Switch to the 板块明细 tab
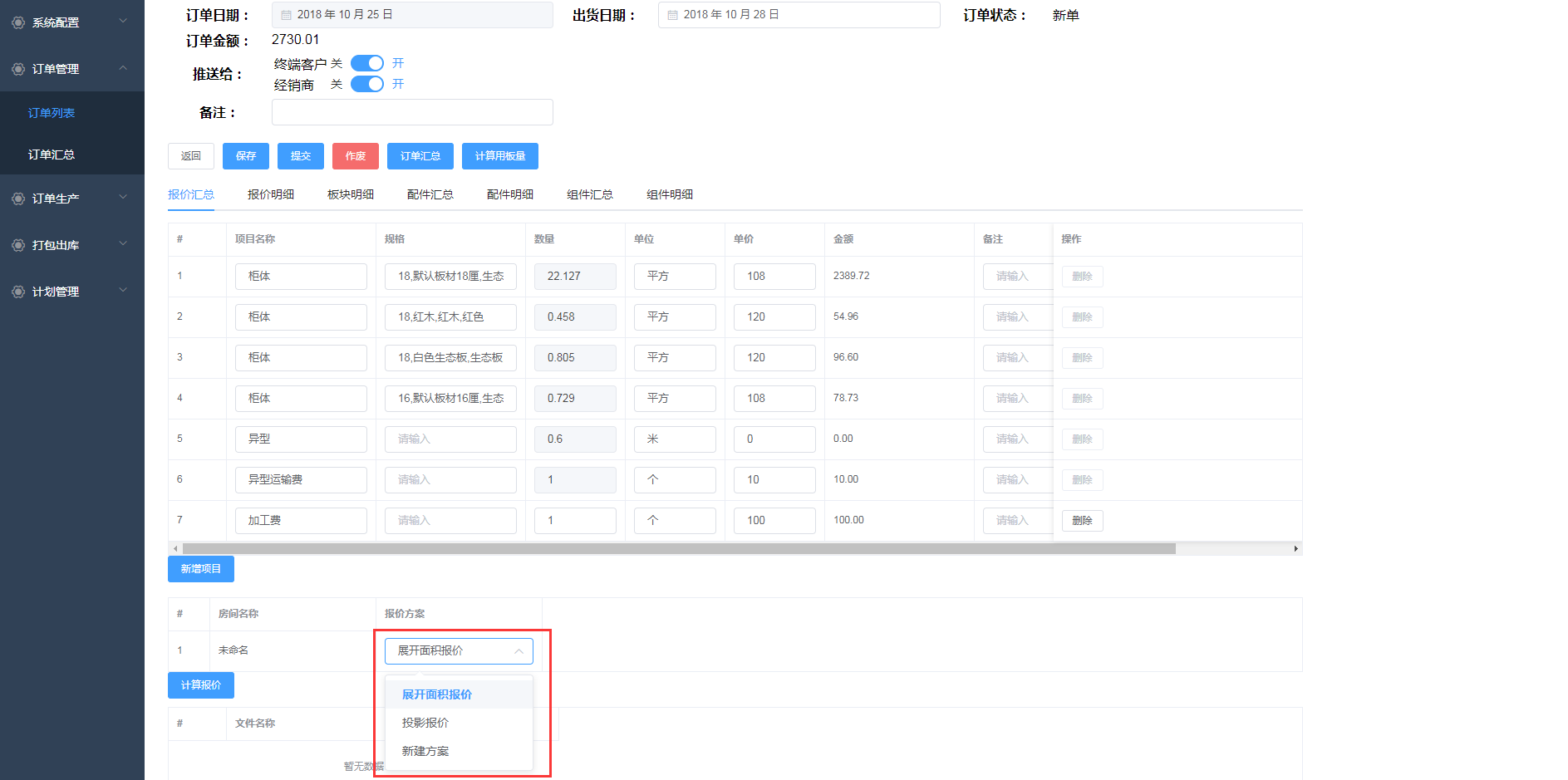 (x=350, y=194)
